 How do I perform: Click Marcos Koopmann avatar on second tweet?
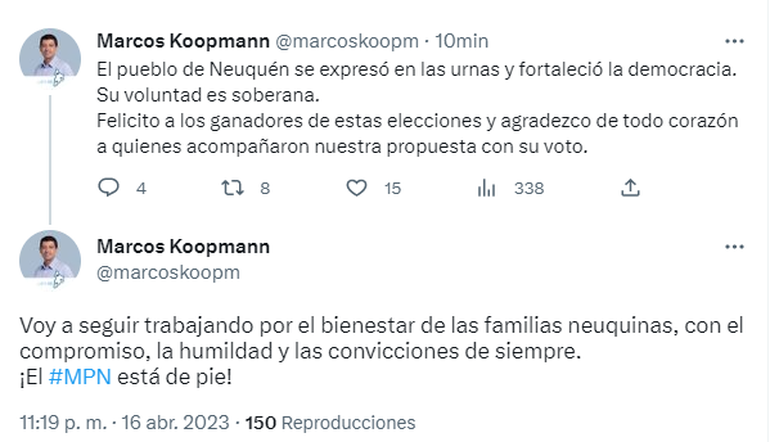(50, 259)
